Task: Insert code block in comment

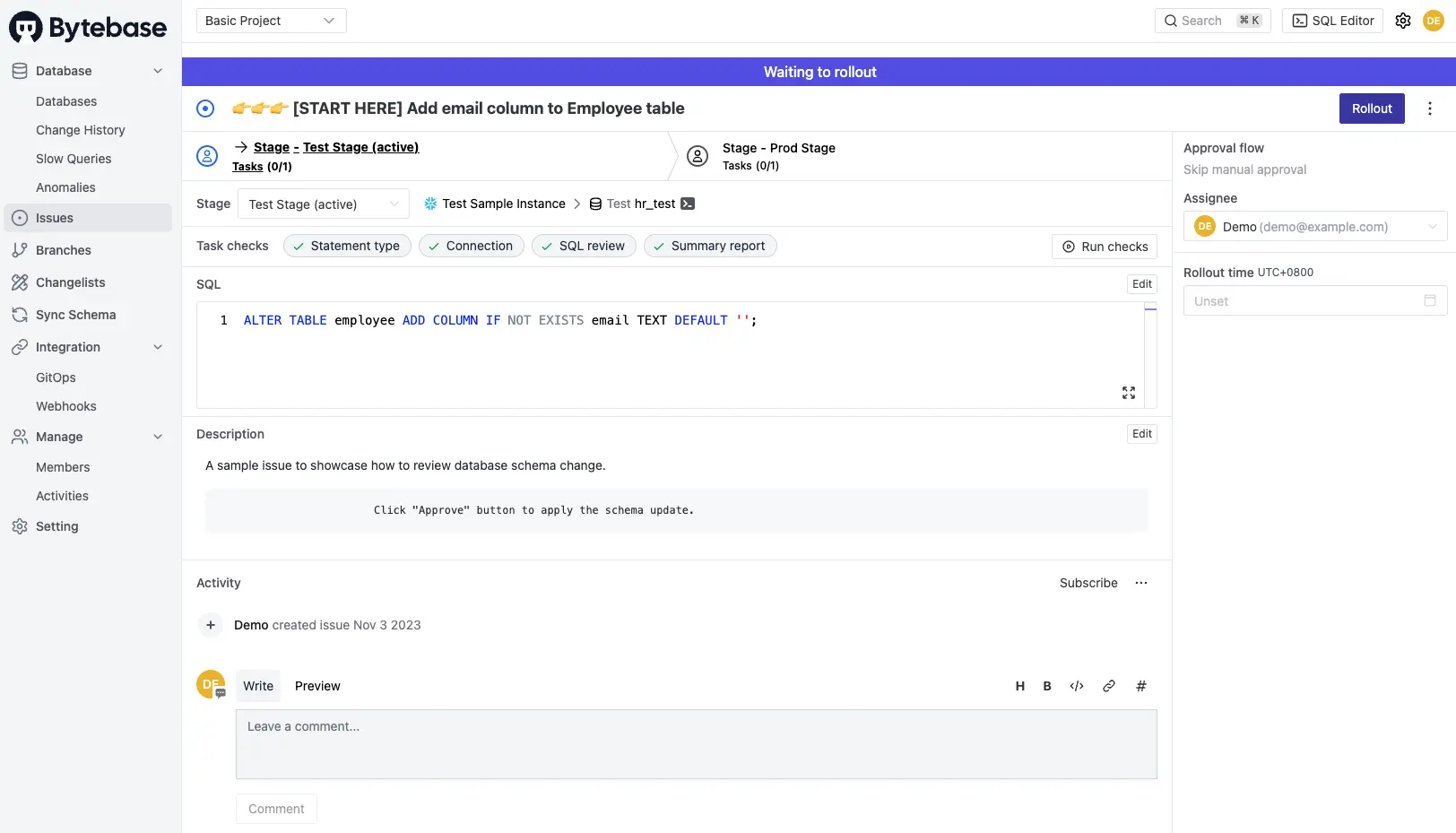Action: (x=1077, y=686)
